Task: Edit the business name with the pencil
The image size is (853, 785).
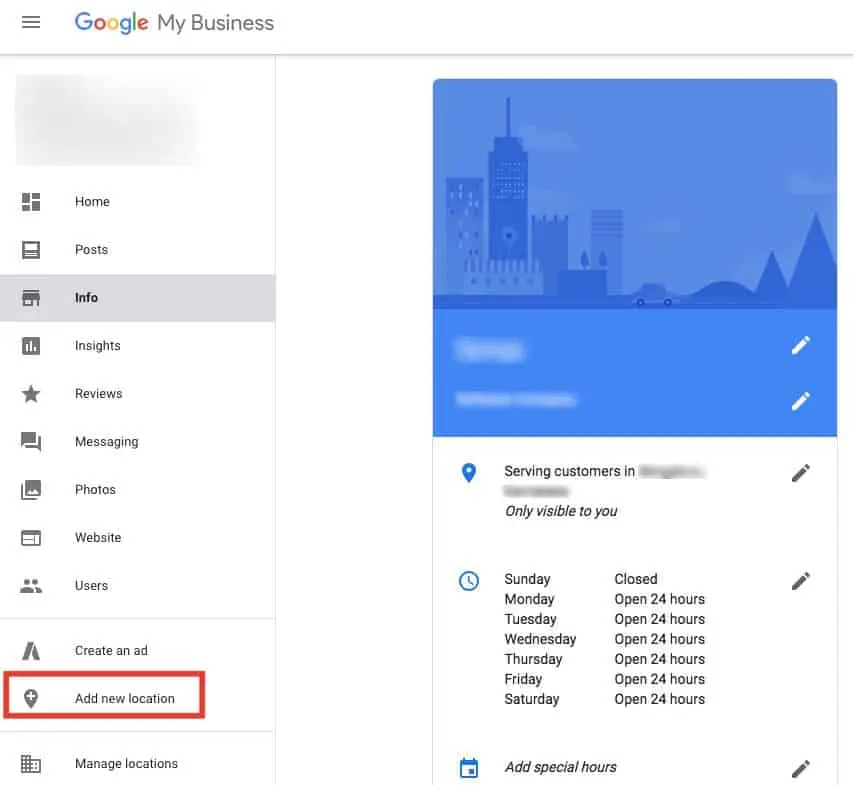Action: pos(800,345)
